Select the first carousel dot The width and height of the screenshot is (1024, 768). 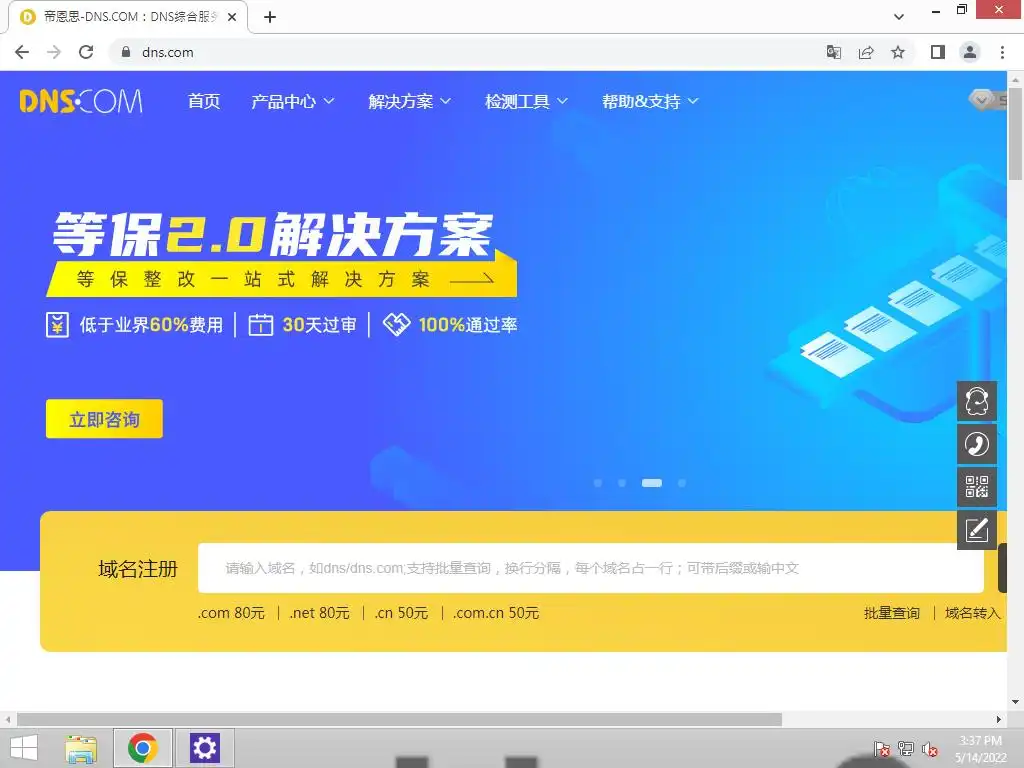[598, 483]
